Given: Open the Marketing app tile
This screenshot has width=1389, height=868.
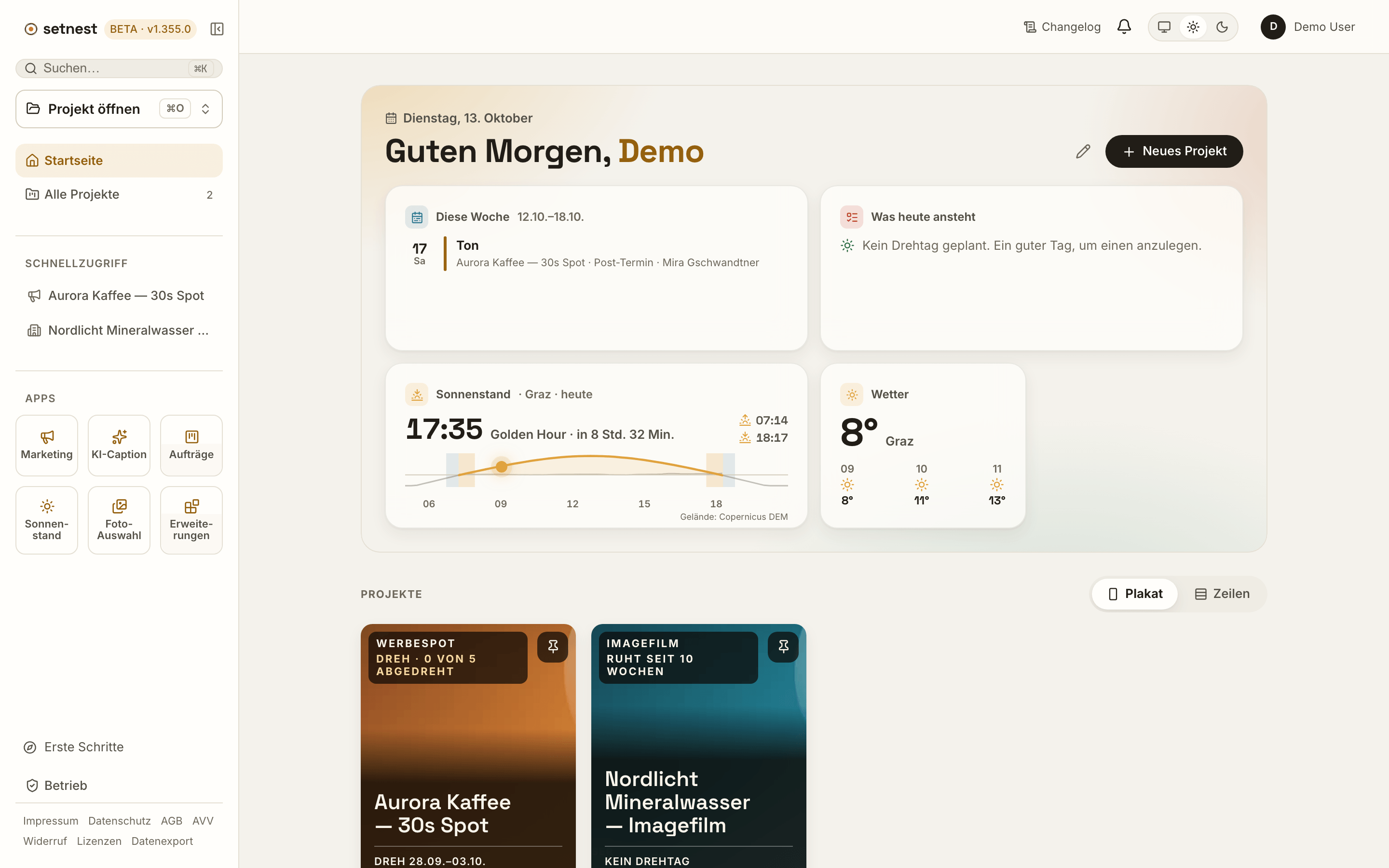Looking at the screenshot, I should [46, 446].
